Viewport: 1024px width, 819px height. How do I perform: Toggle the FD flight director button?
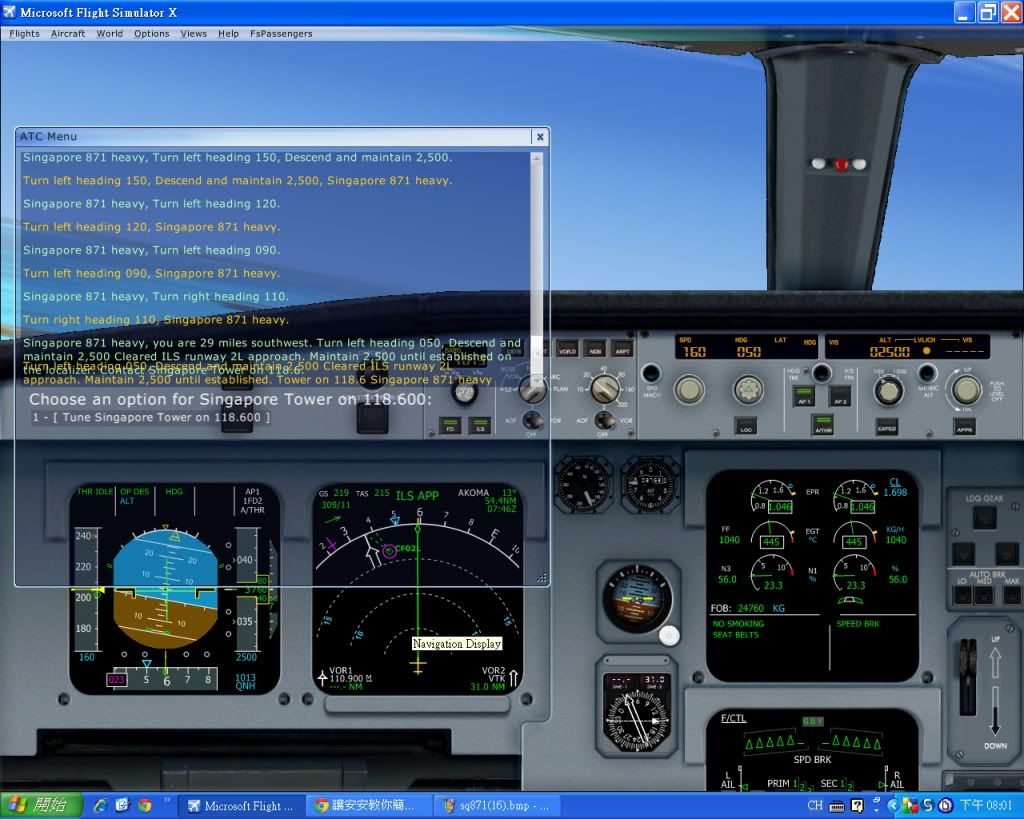tap(450, 426)
